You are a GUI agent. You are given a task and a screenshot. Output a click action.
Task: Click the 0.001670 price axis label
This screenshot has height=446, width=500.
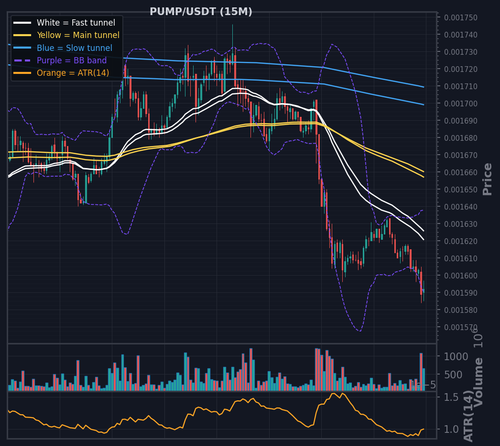tap(461, 155)
